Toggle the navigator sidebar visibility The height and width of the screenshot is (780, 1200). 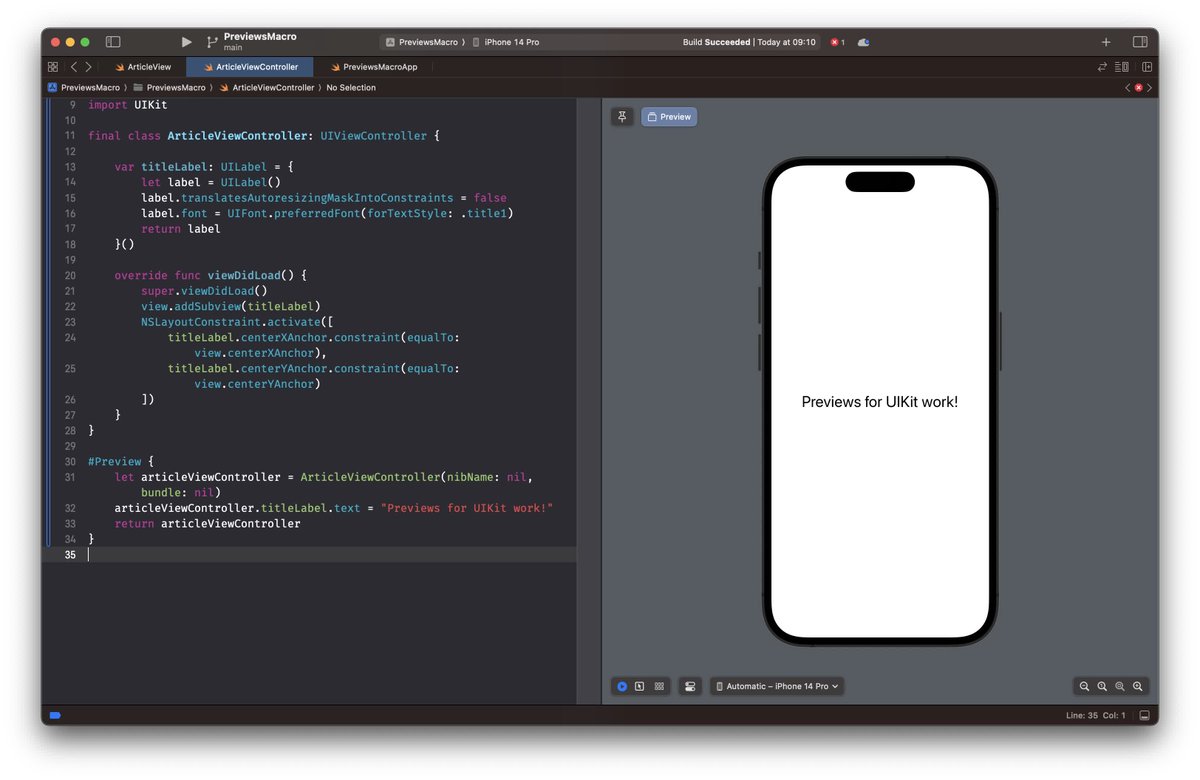[x=113, y=41]
